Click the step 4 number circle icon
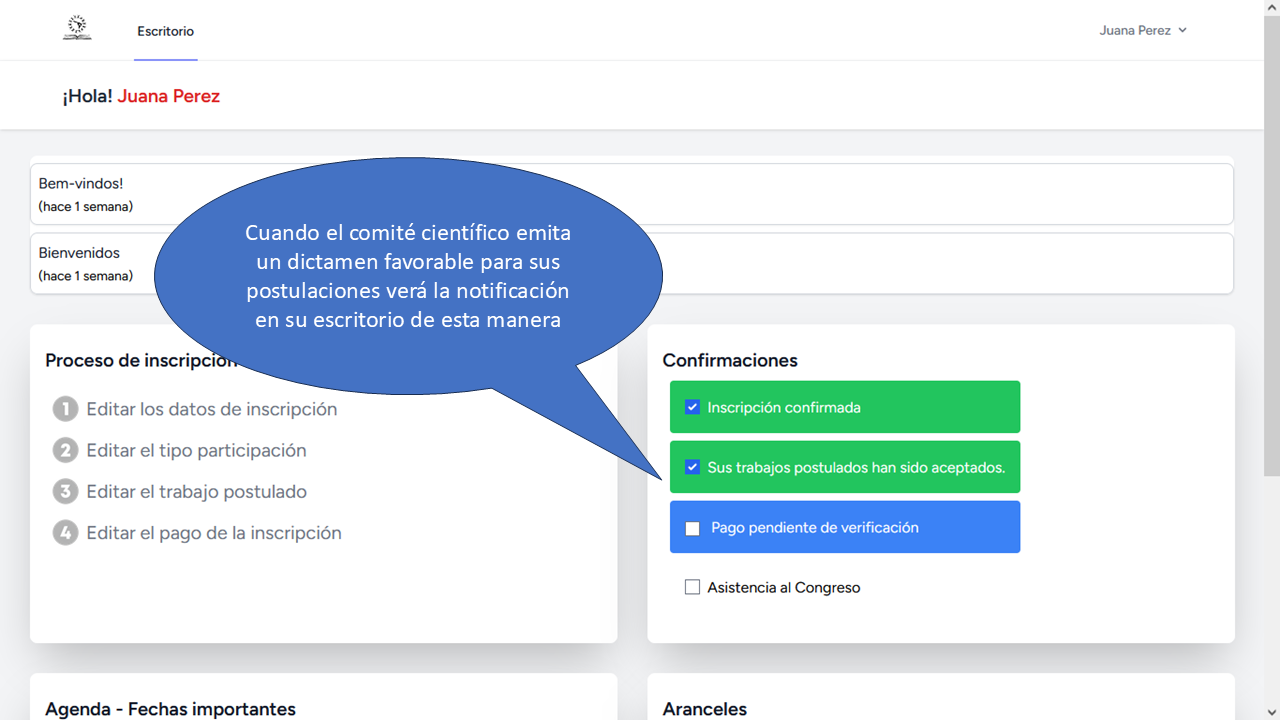 65,533
